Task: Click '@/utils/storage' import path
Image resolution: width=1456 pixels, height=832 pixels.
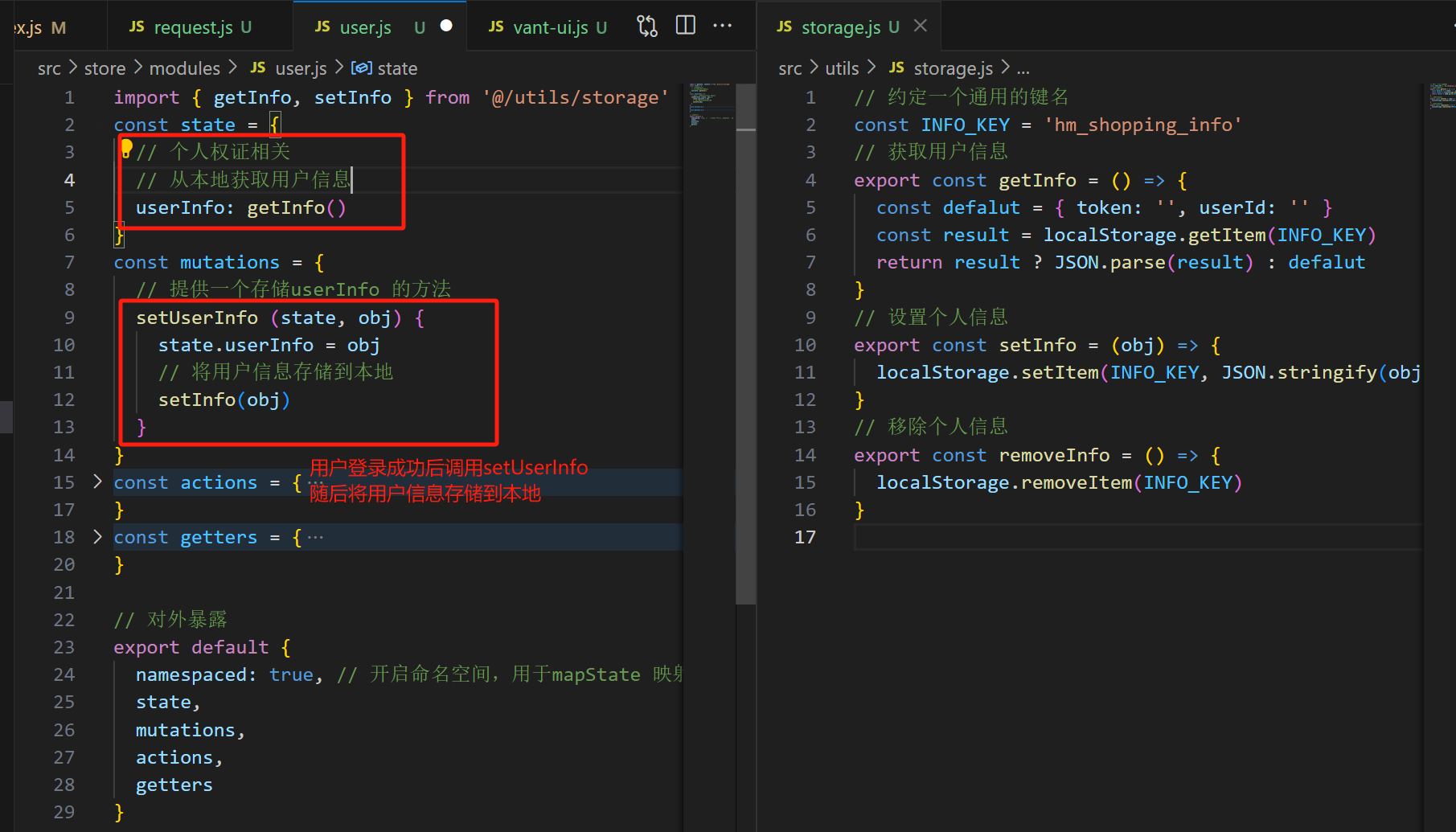Action: 576,97
